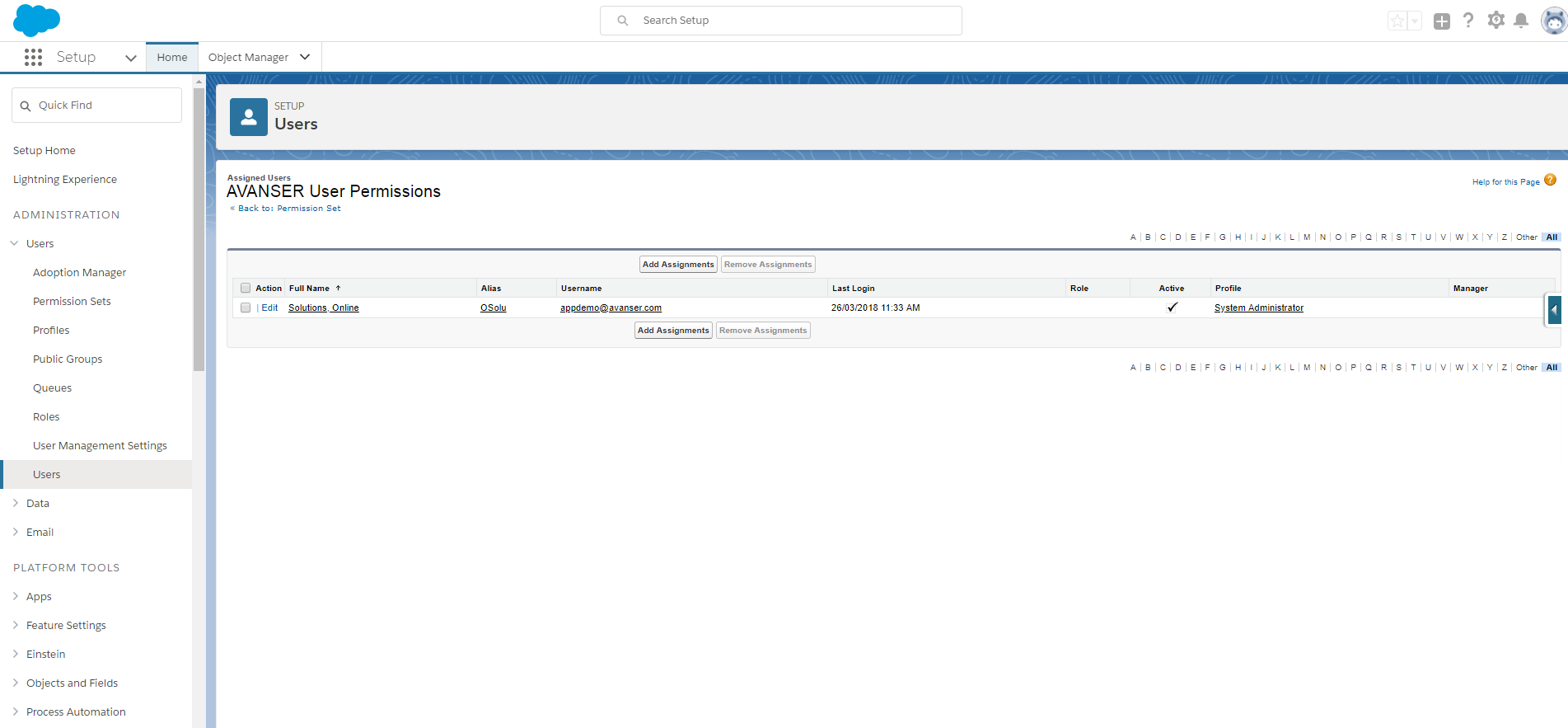Open the setup gear icon

click(x=1495, y=21)
